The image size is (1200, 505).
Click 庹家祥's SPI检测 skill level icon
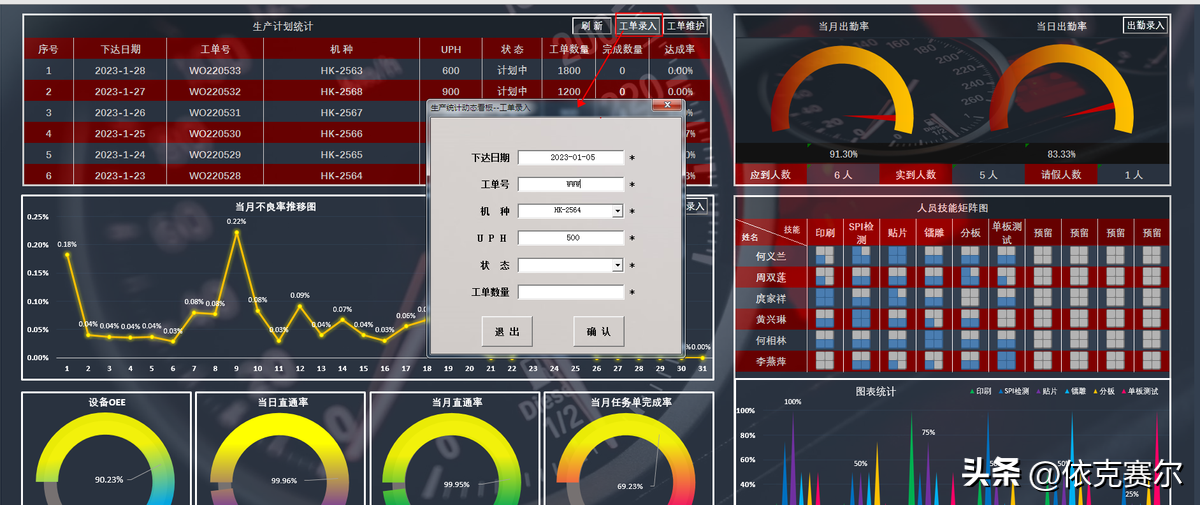click(861, 298)
